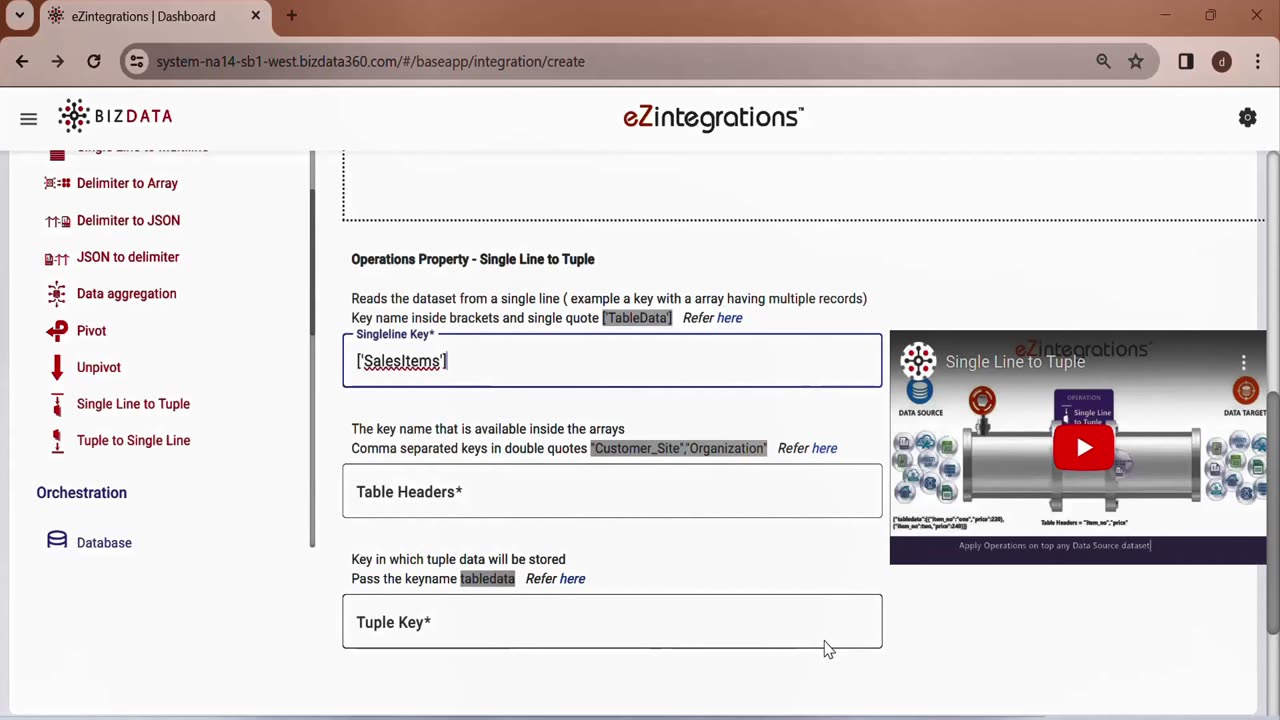Select Data aggregation operation
The image size is (1280, 720).
coord(126,294)
